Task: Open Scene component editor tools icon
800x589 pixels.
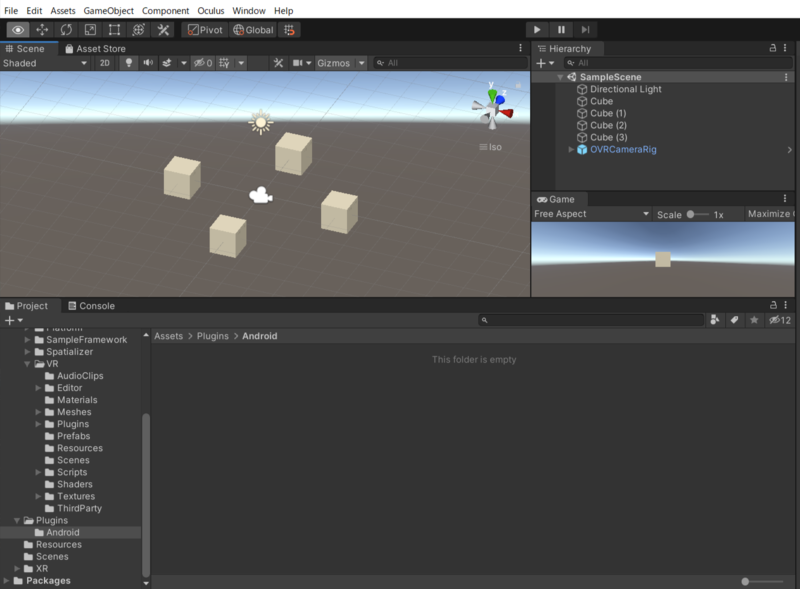Action: click(x=278, y=63)
